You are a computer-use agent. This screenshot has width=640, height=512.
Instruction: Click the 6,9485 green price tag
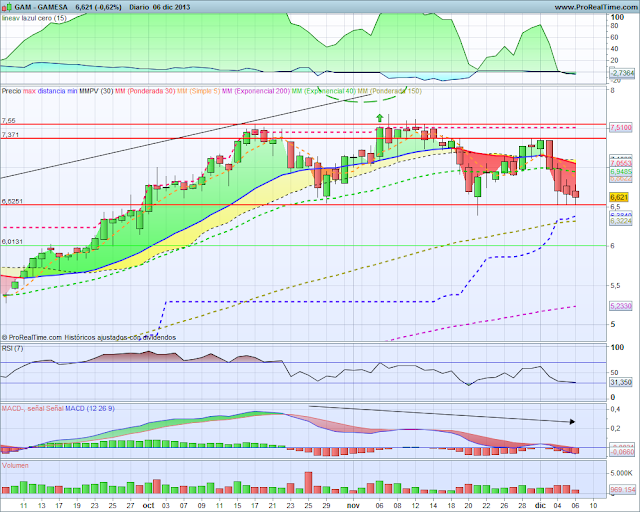tap(621, 171)
